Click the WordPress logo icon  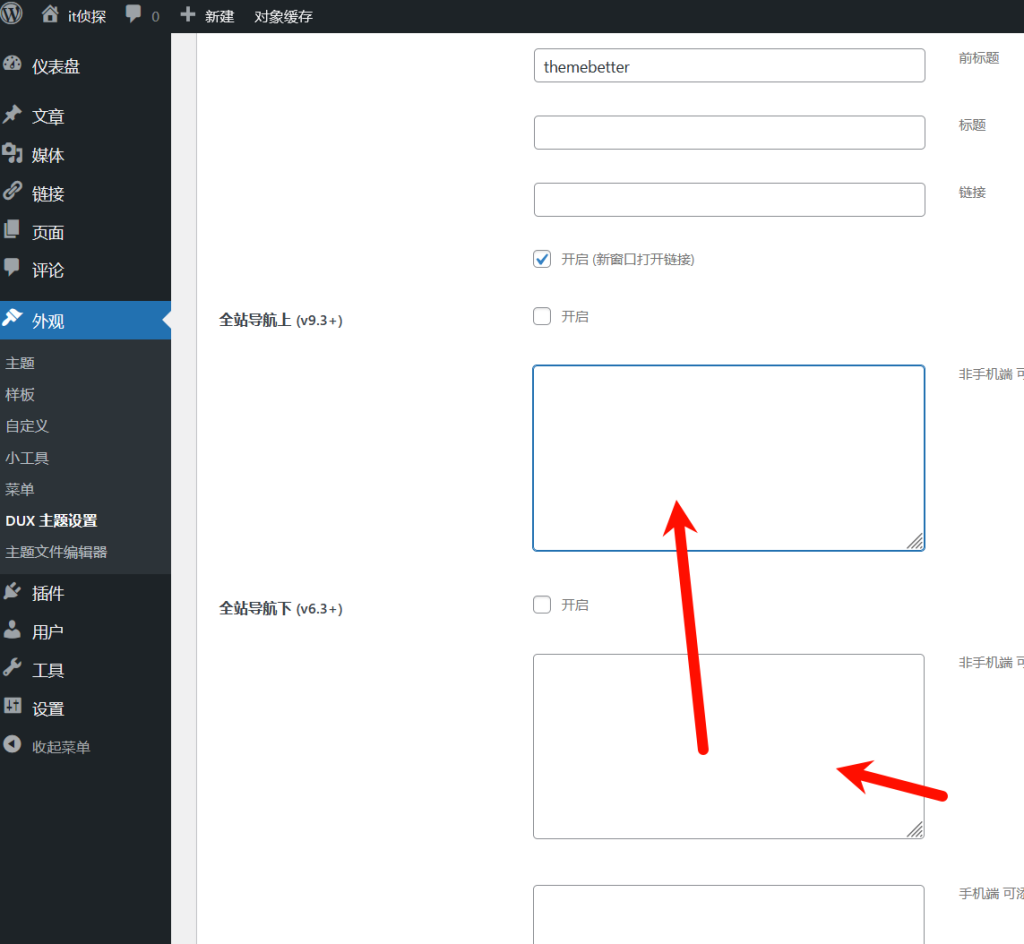click(x=12, y=15)
